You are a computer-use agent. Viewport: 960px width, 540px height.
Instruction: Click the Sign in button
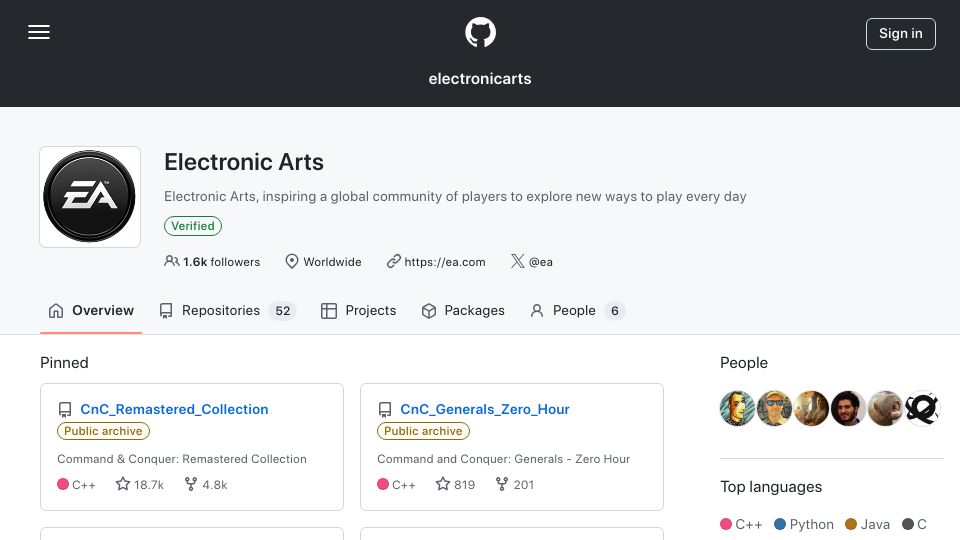point(900,34)
